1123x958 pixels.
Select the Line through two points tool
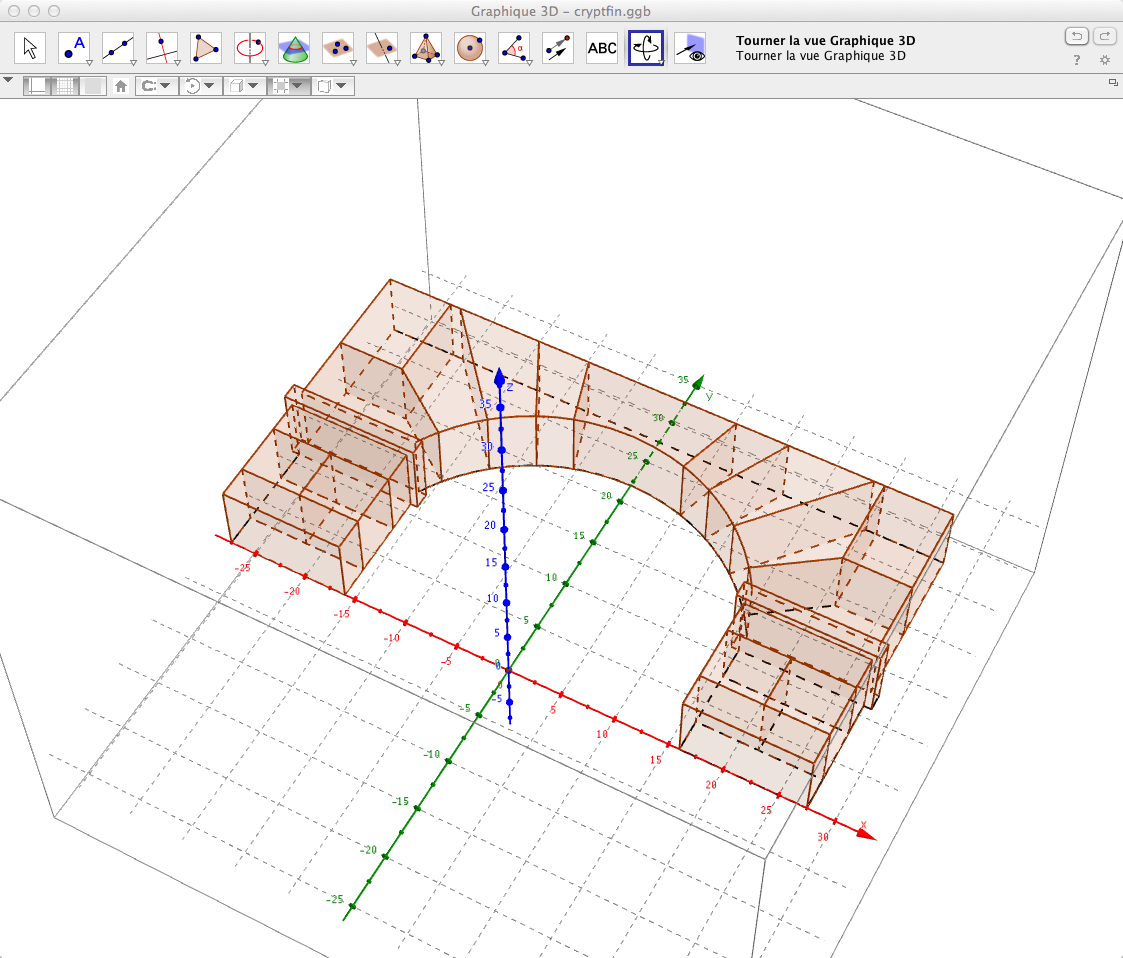tap(118, 48)
